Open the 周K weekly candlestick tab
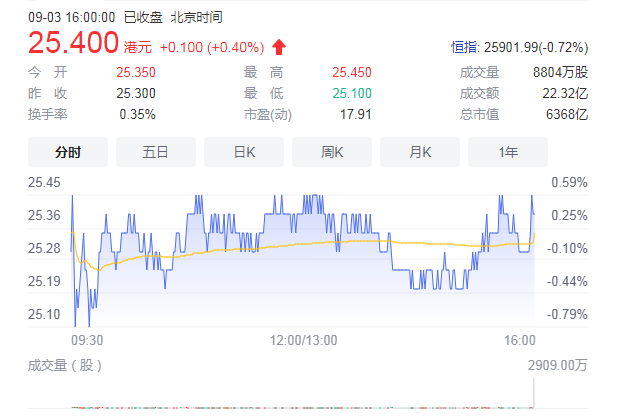The width and height of the screenshot is (624, 418). pyautogui.click(x=332, y=152)
